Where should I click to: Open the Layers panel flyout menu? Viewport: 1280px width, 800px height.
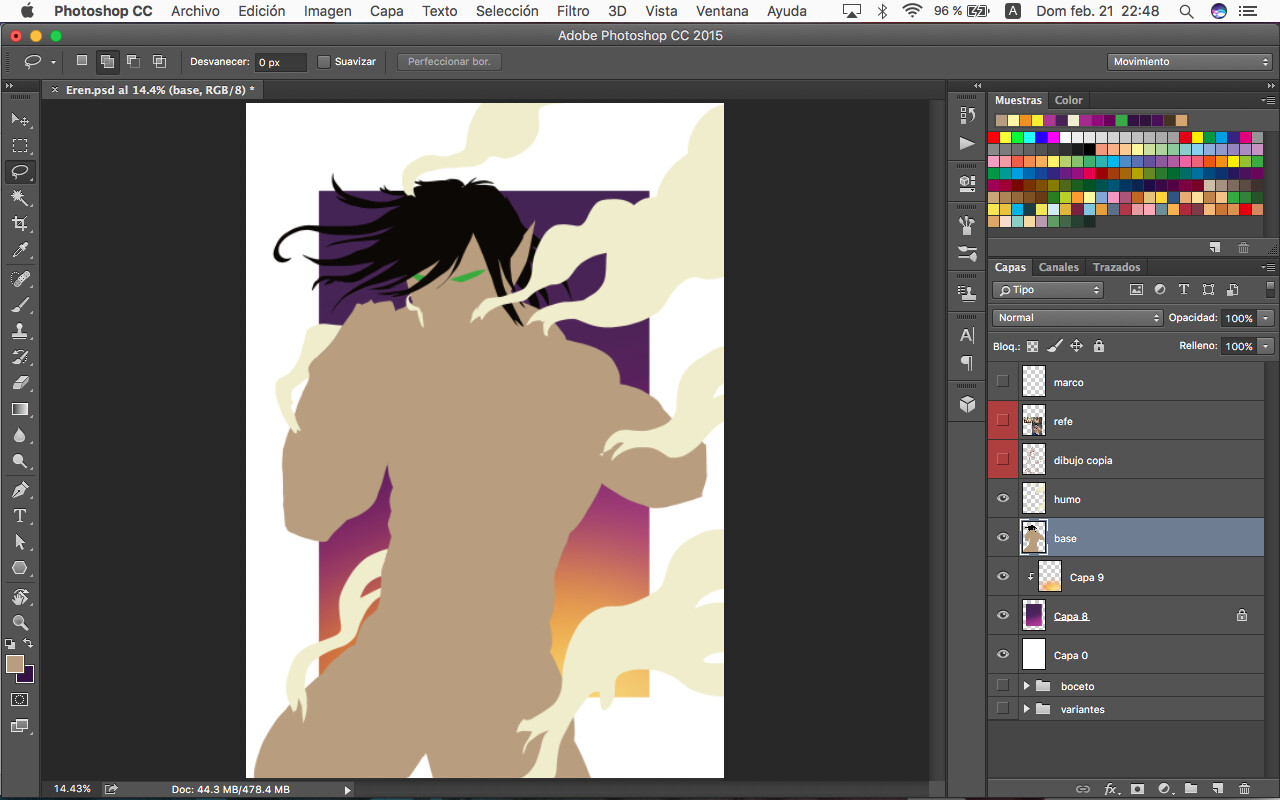[x=1268, y=267]
